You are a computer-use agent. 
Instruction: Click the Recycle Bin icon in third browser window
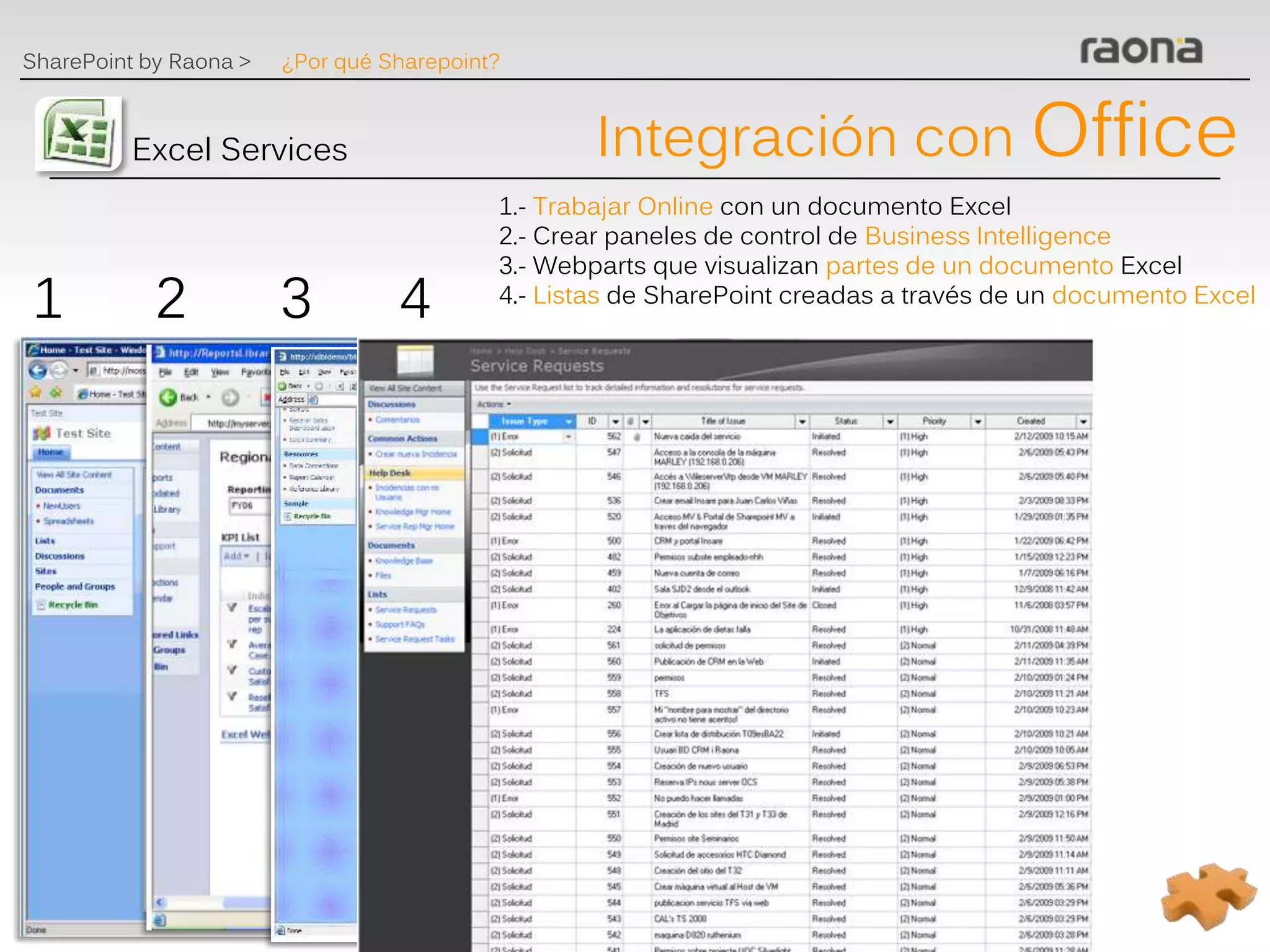(288, 516)
